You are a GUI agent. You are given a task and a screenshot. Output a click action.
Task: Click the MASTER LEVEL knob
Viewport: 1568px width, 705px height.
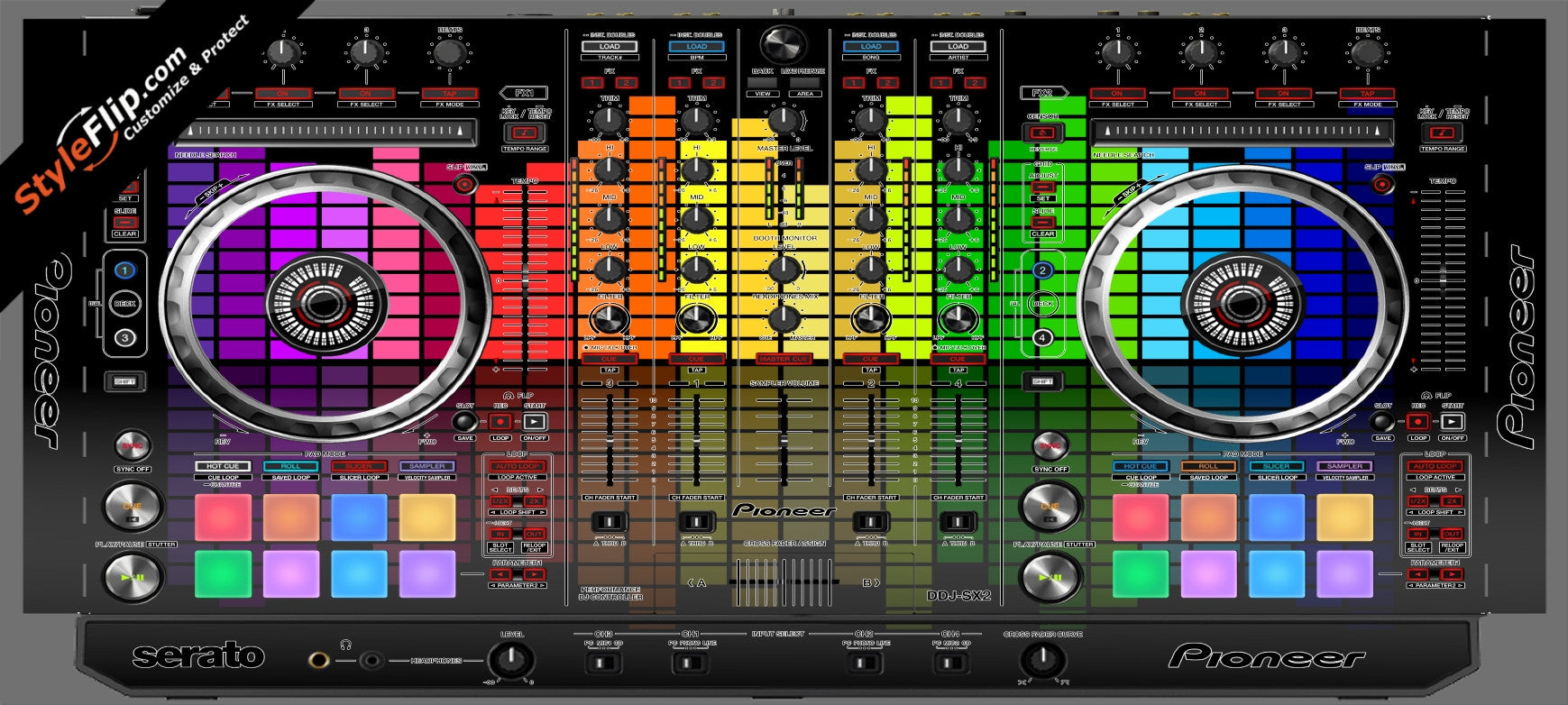tap(783, 118)
